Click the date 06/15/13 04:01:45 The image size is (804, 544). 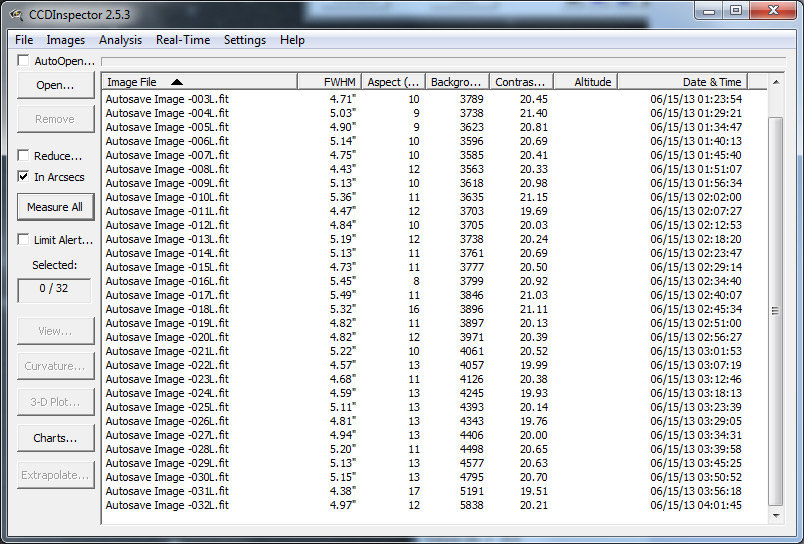point(696,505)
